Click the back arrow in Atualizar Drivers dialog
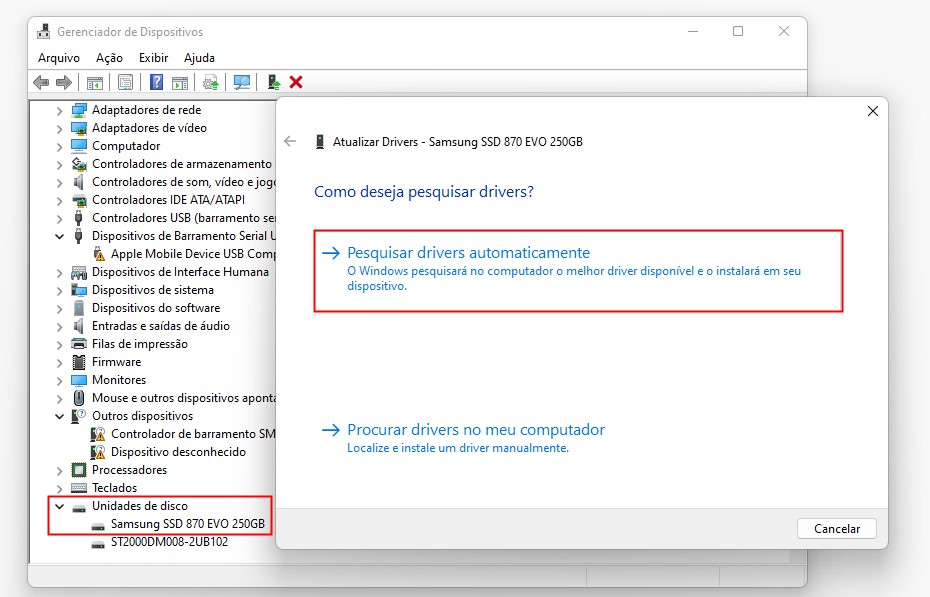Viewport: 930px width, 597px height. tap(290, 141)
